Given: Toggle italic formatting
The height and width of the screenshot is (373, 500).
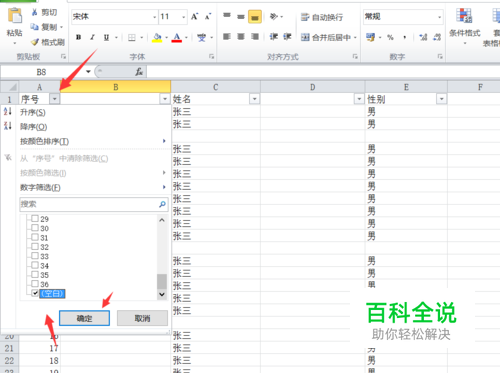Looking at the screenshot, I should pos(92,37).
